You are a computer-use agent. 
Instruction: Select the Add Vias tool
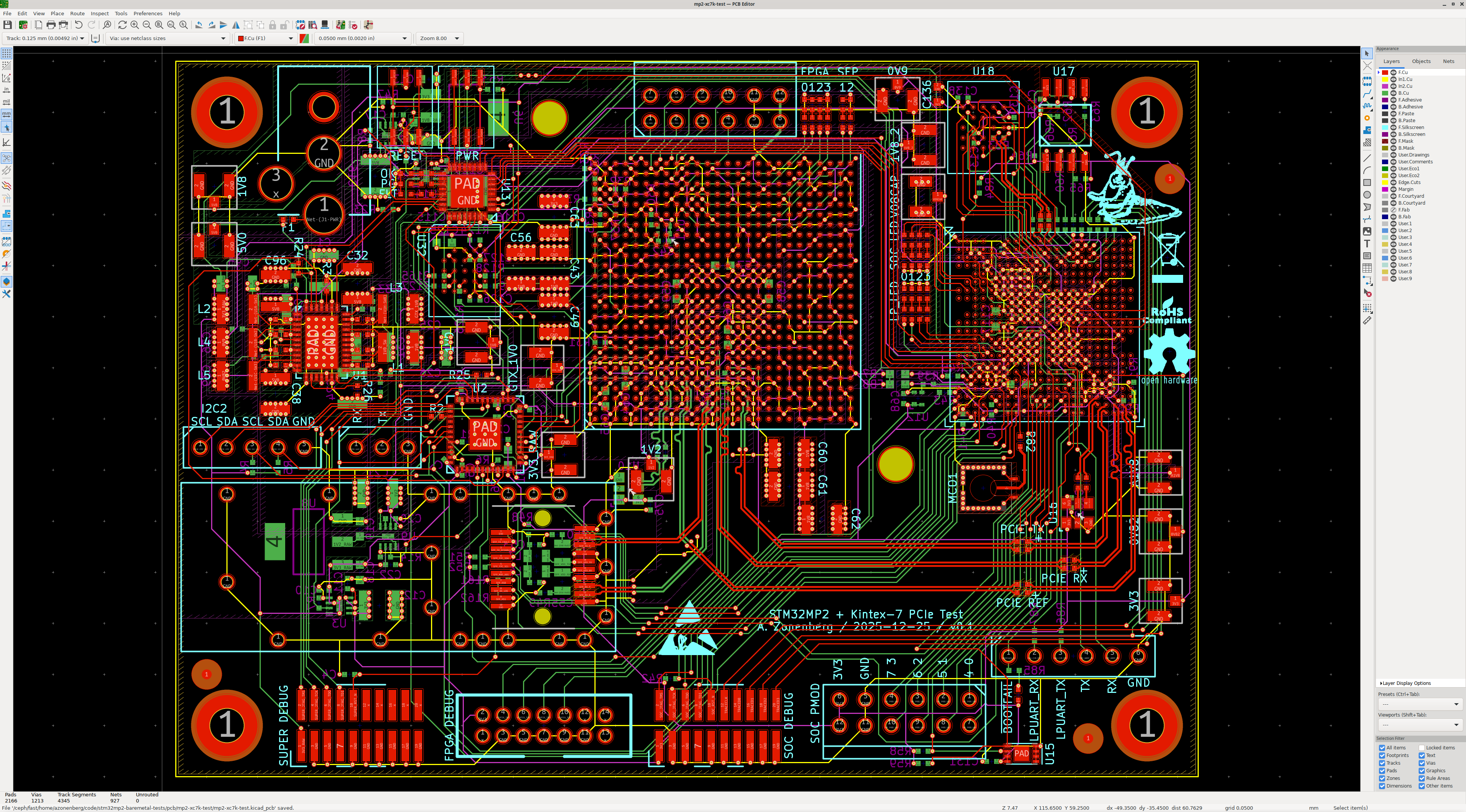1367,118
